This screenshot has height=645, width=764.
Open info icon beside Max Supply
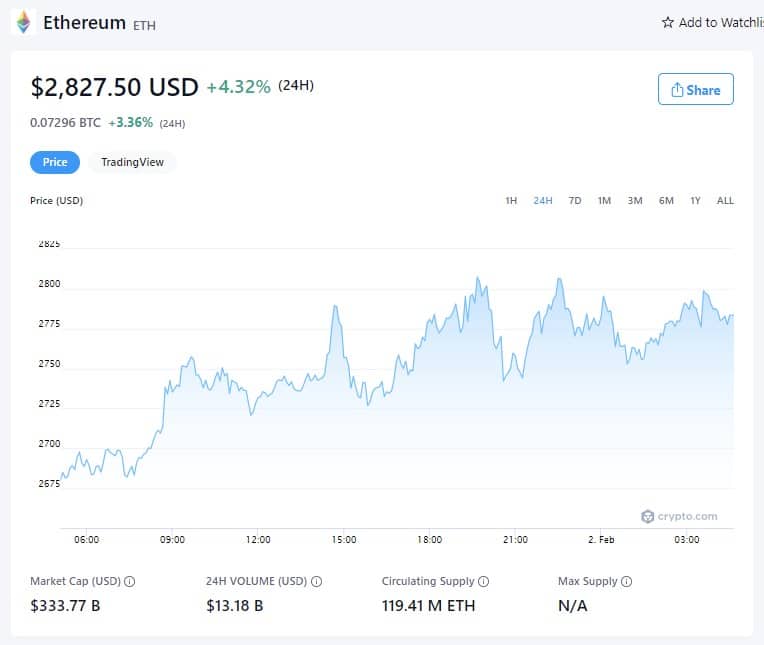pos(627,581)
